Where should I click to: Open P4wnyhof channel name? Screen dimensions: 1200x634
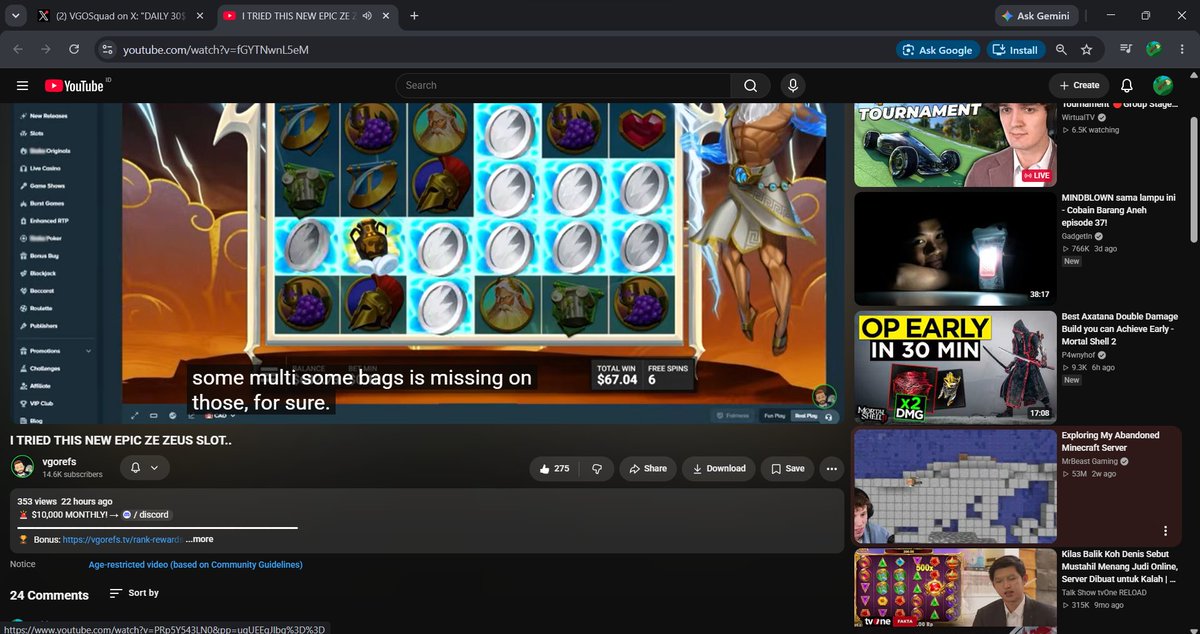[1081, 355]
